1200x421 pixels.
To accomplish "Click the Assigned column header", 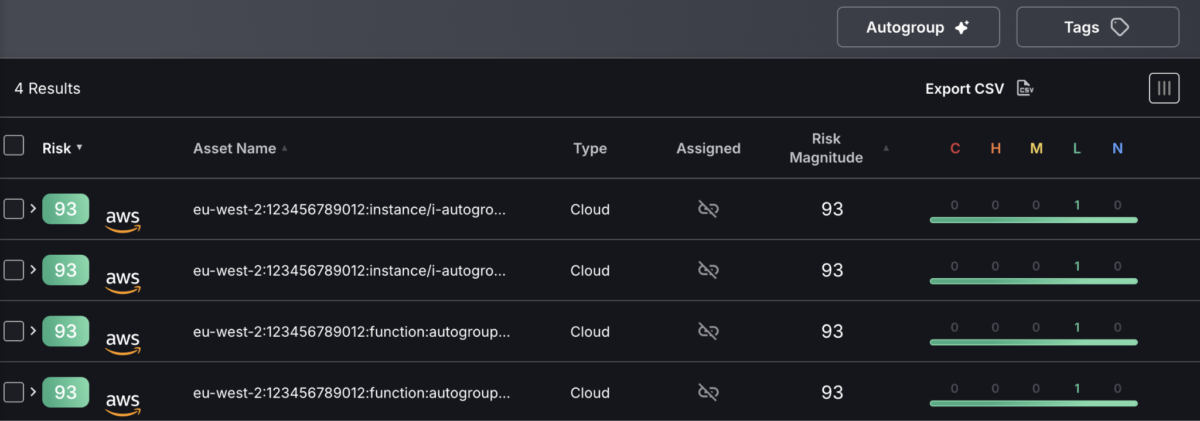I will [708, 148].
